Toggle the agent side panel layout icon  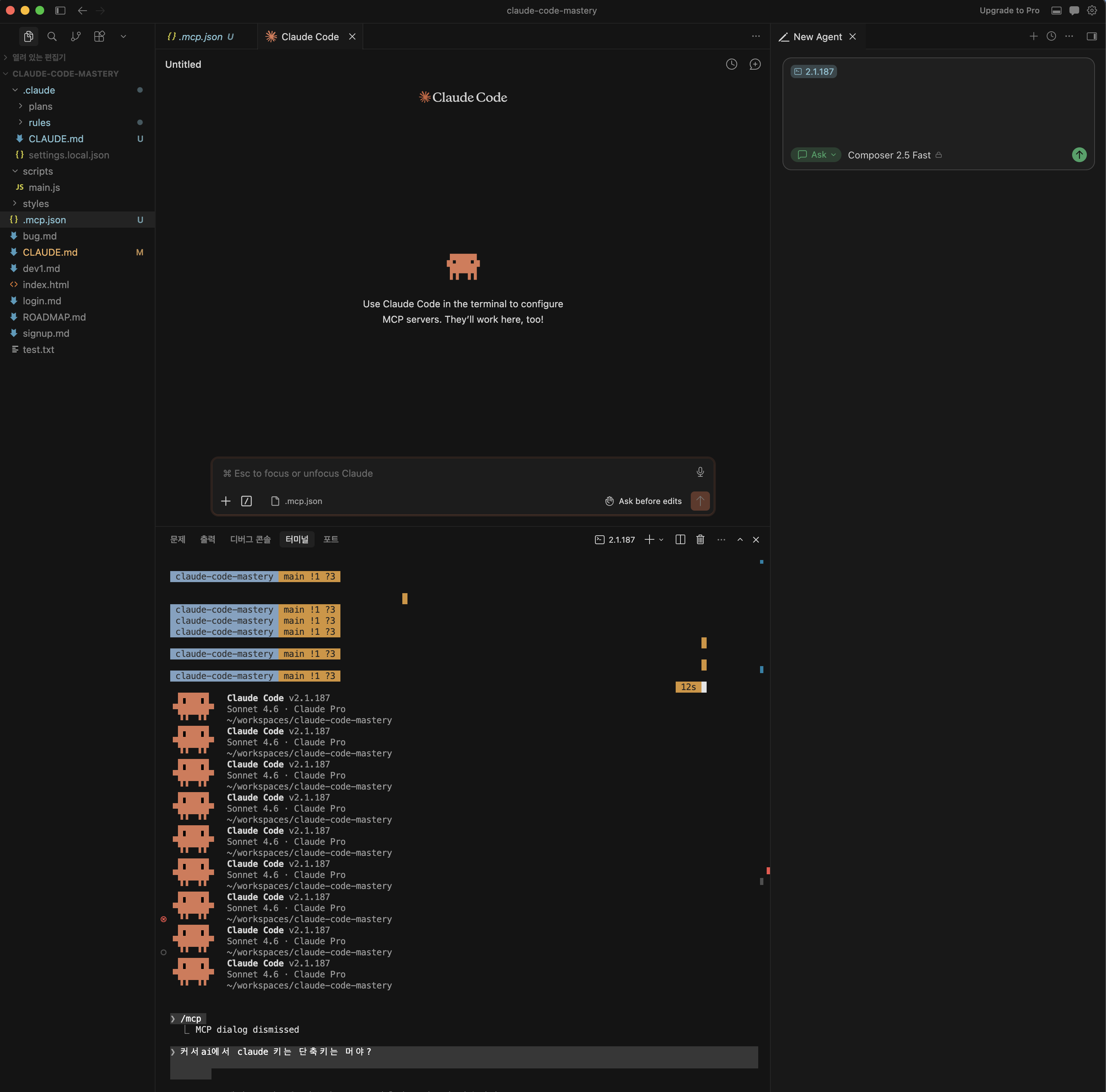tap(1092, 36)
